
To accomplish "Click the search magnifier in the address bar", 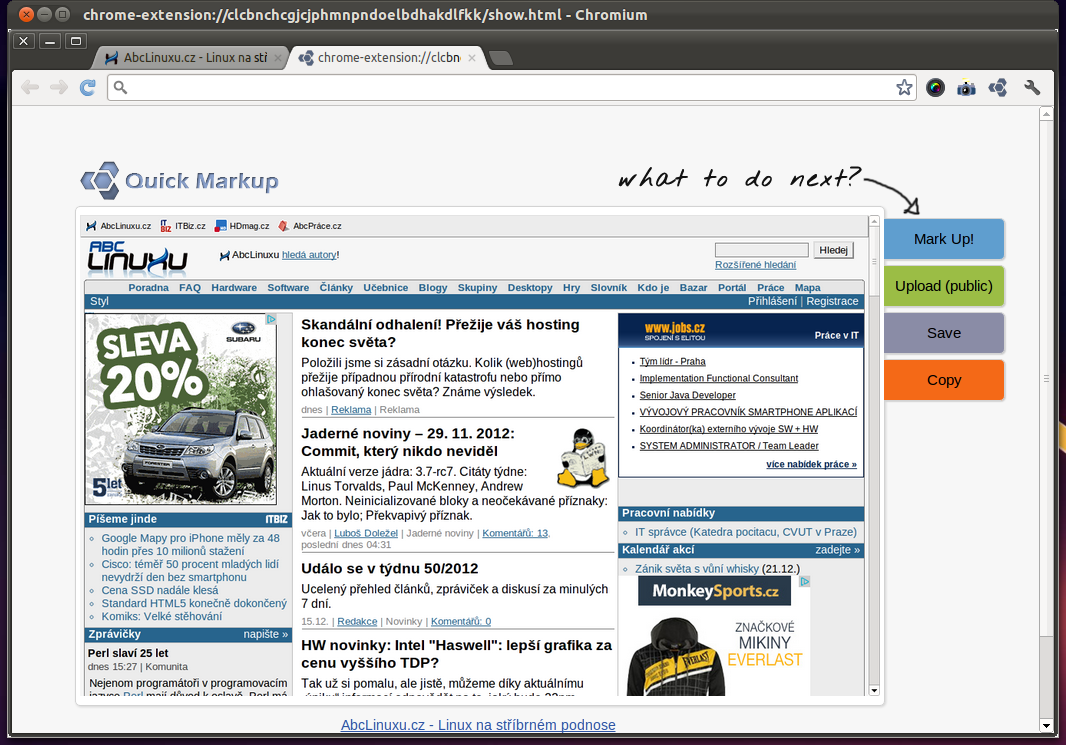I will [120, 88].
